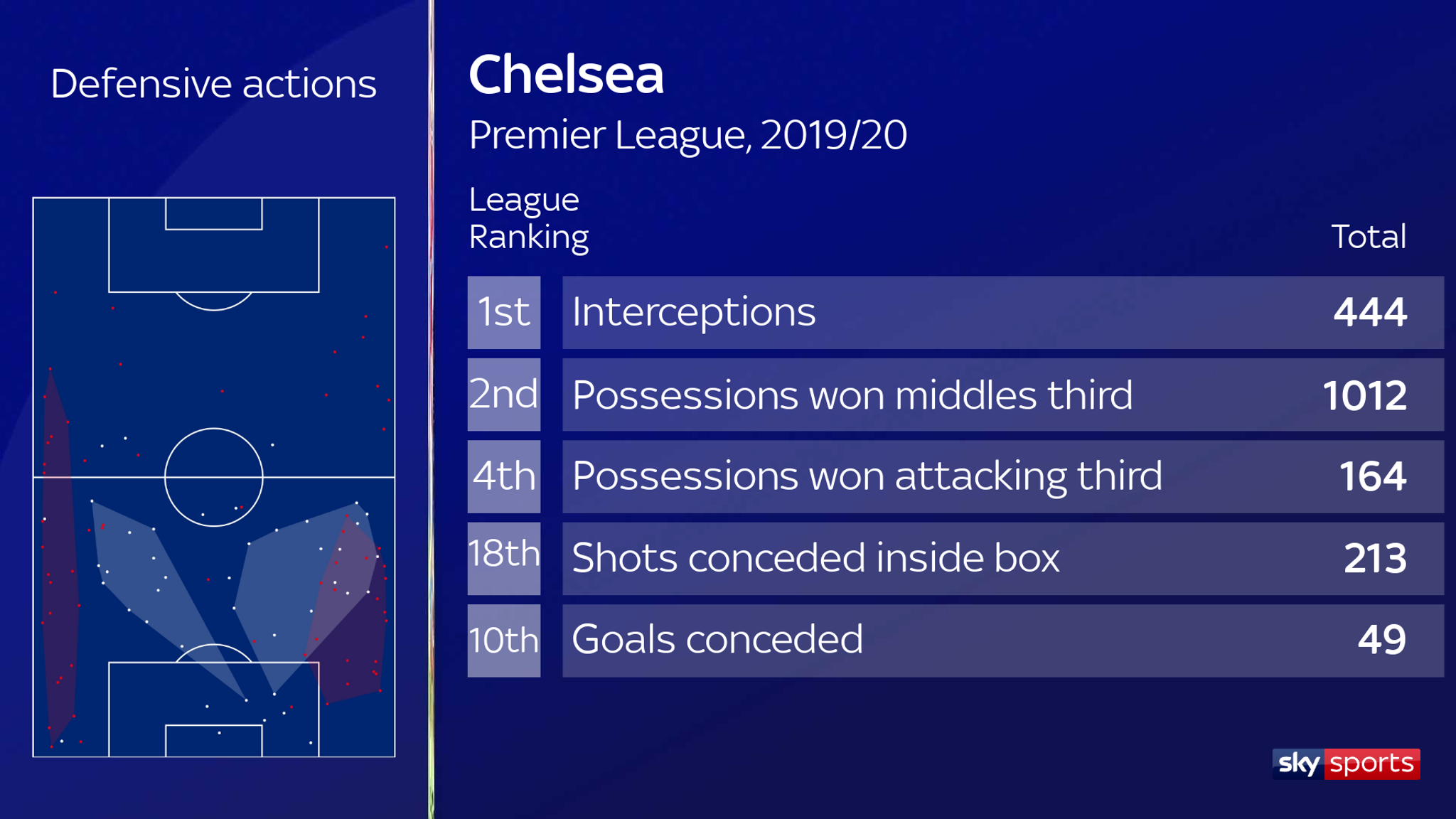Select Possessions won attacking third row

[1003, 476]
